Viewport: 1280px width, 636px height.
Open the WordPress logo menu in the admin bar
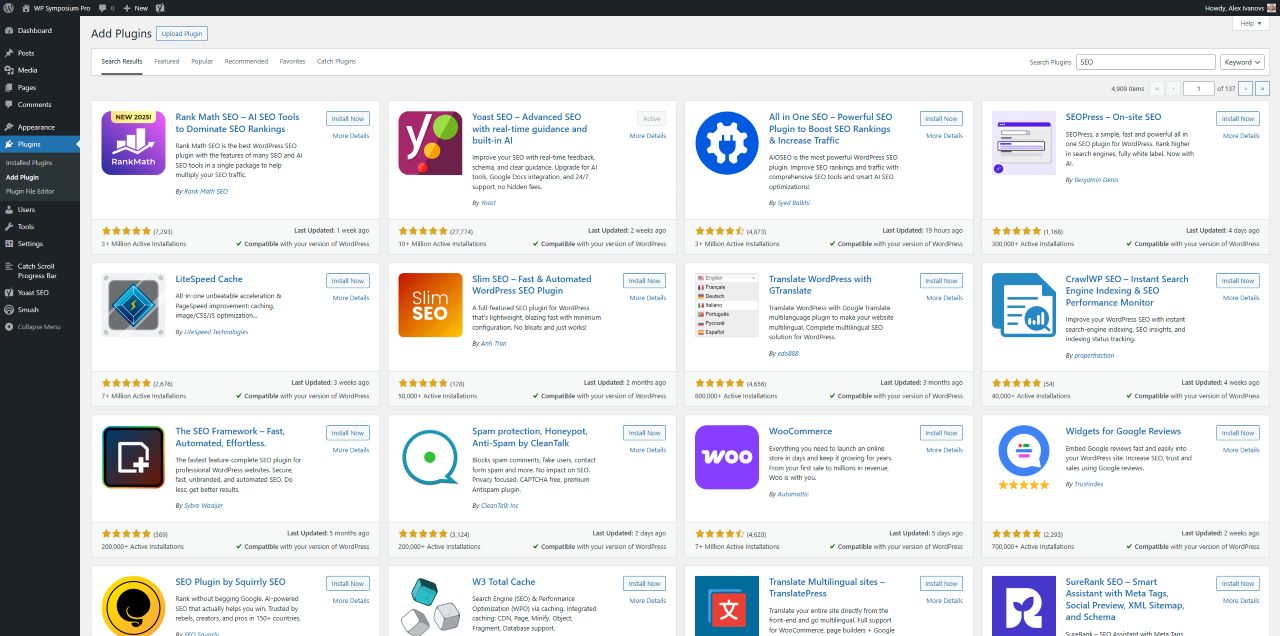(x=9, y=7)
